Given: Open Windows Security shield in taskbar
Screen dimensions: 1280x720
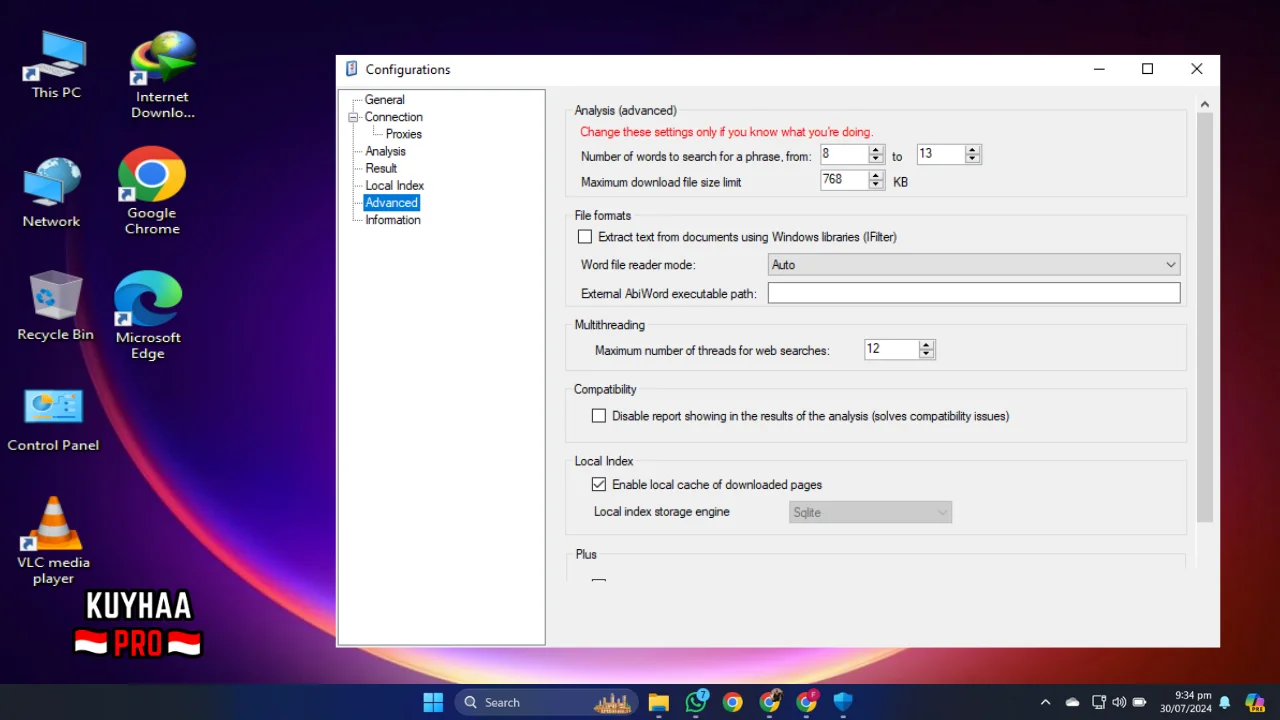Looking at the screenshot, I should pos(843,702).
